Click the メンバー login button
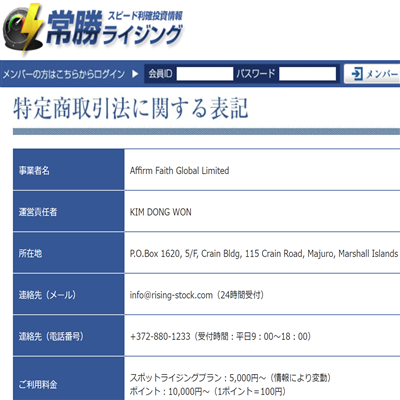 (x=372, y=74)
